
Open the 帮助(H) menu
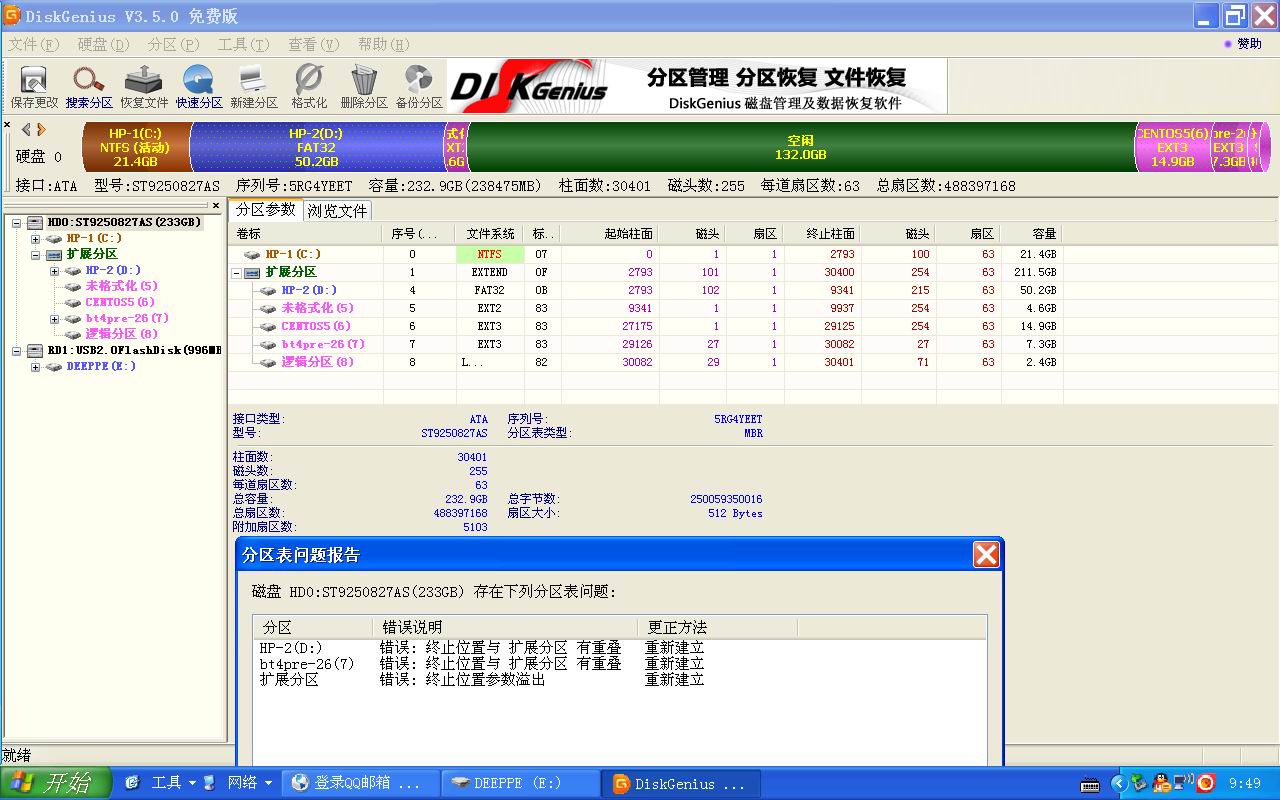point(384,44)
